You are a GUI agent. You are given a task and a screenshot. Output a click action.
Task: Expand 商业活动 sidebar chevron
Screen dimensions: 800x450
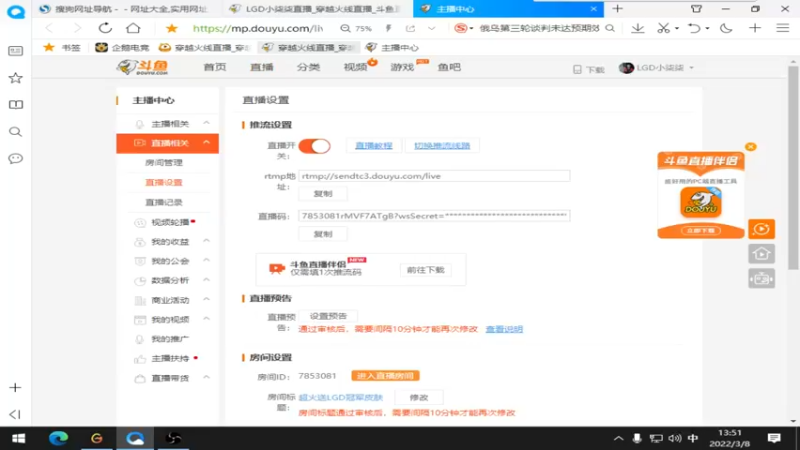[x=207, y=300]
